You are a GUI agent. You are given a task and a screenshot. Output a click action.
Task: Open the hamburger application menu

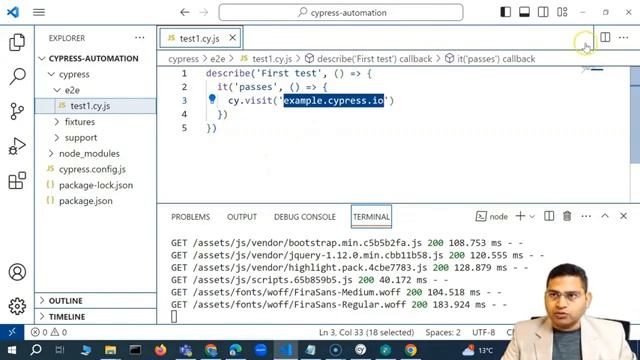pyautogui.click(x=39, y=12)
